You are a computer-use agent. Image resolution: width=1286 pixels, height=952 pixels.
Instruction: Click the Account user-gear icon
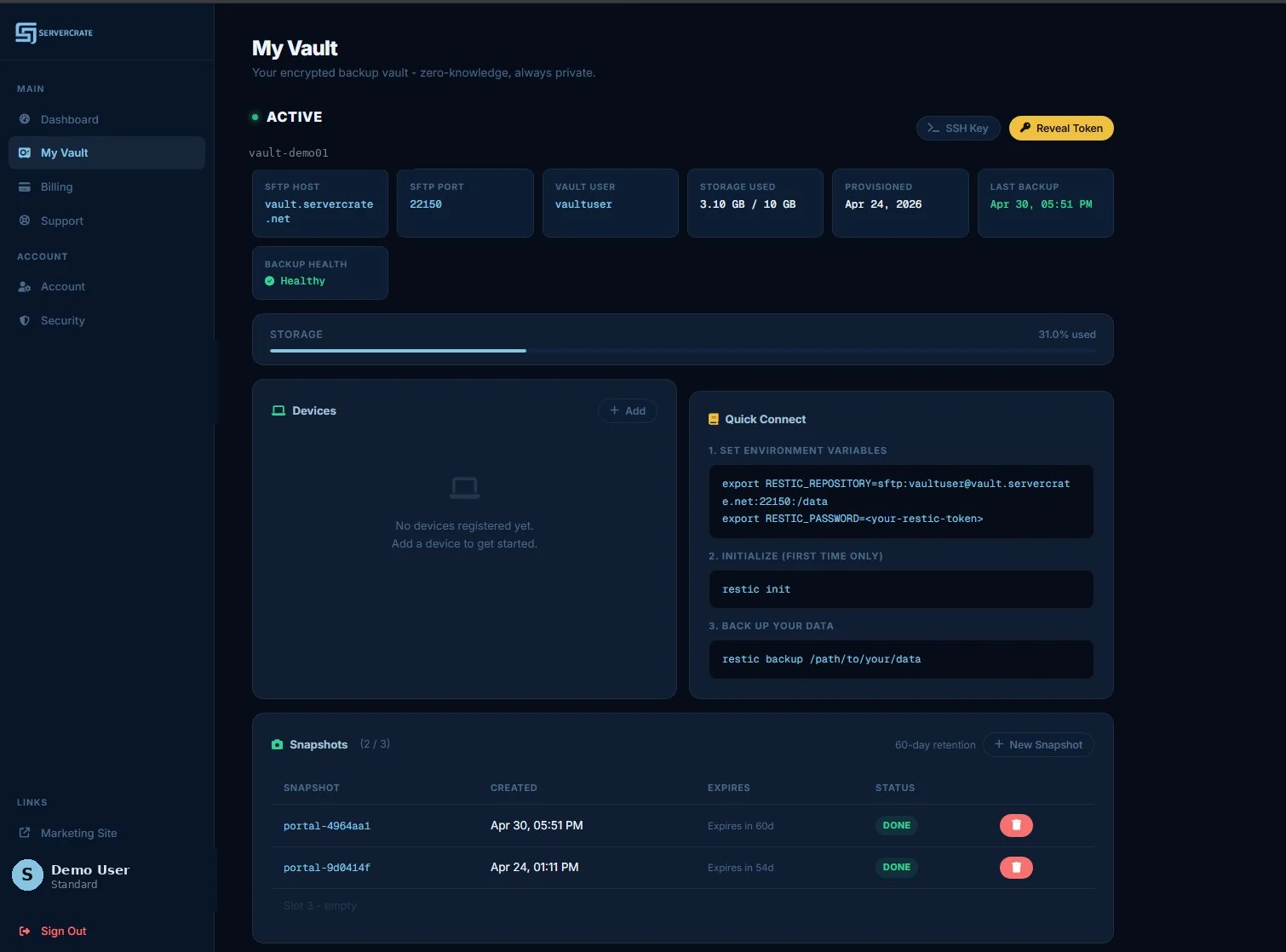[x=25, y=287]
